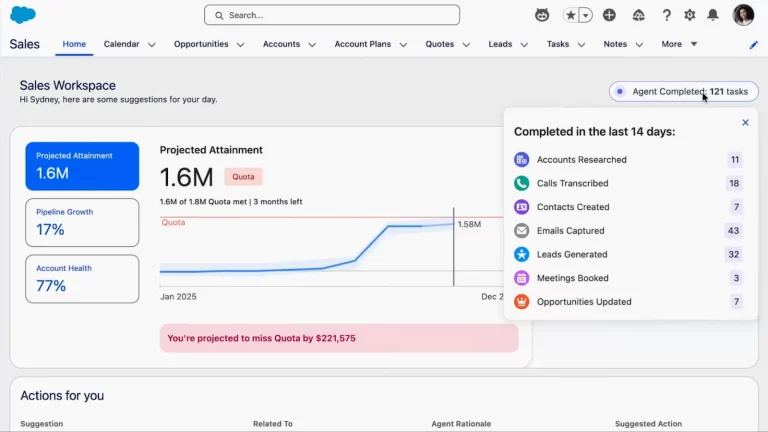
Task: Open the Setup gear icon
Action: tap(689, 15)
